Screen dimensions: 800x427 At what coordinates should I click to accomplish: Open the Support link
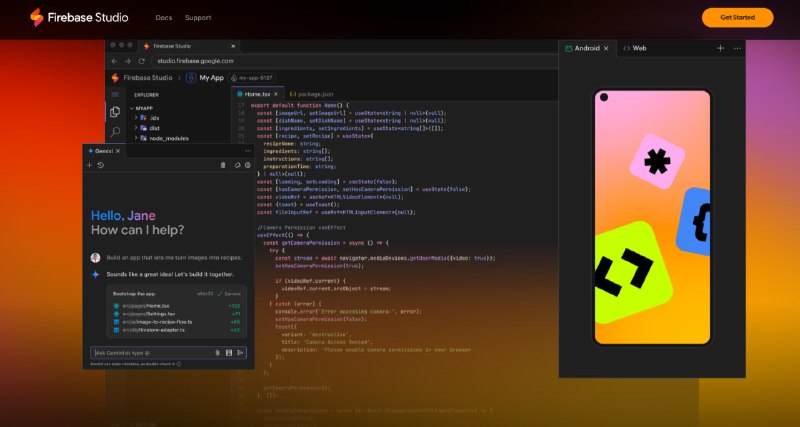198,18
